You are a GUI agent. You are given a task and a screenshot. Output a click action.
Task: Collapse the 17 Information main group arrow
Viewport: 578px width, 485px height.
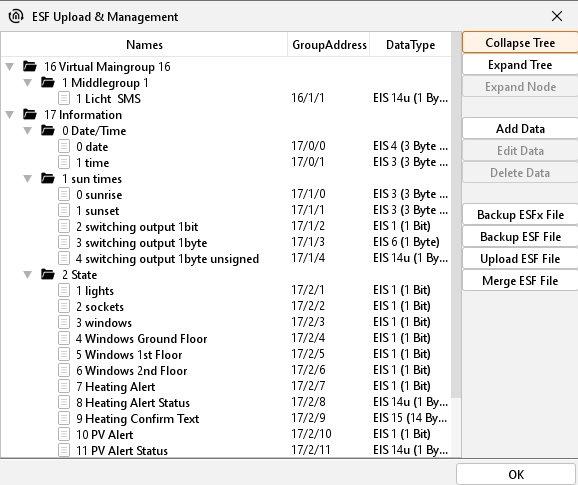coord(10,115)
